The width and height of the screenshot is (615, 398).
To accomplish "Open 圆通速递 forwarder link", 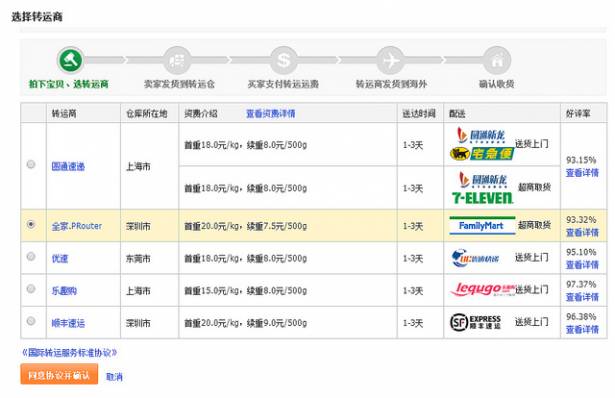I will click(x=68, y=166).
